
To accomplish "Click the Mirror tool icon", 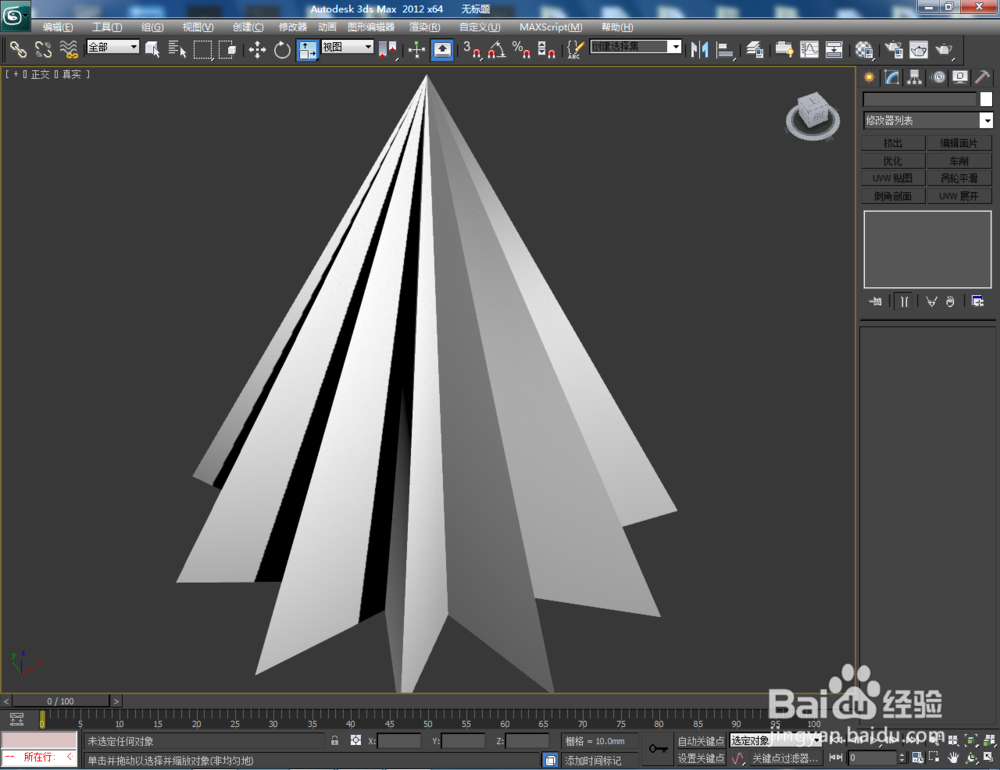I will pos(700,50).
